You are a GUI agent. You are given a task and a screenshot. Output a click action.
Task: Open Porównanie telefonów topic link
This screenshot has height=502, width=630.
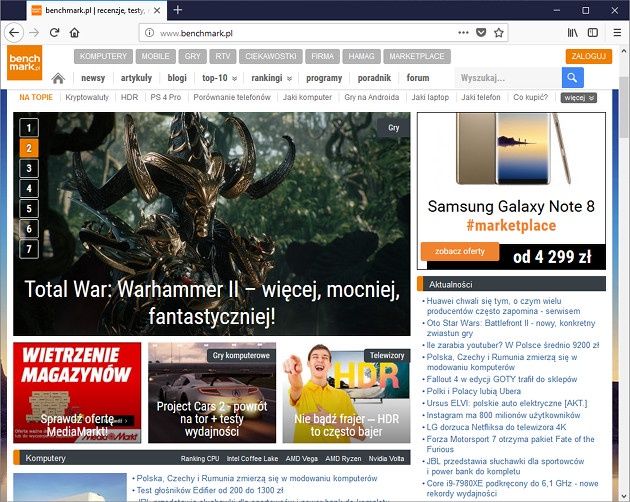pyautogui.click(x=232, y=97)
